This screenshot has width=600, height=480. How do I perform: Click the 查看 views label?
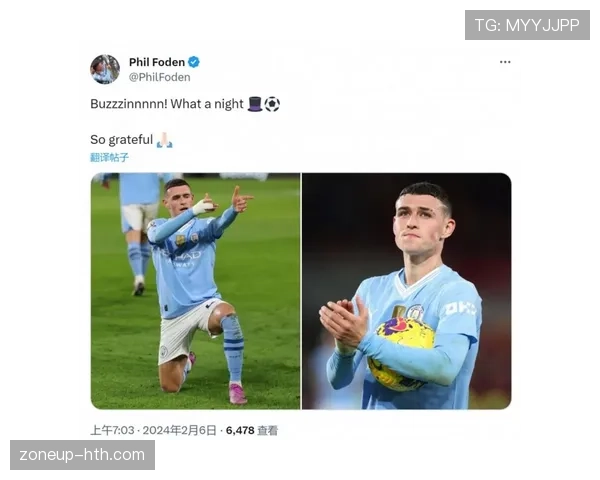pyautogui.click(x=267, y=430)
